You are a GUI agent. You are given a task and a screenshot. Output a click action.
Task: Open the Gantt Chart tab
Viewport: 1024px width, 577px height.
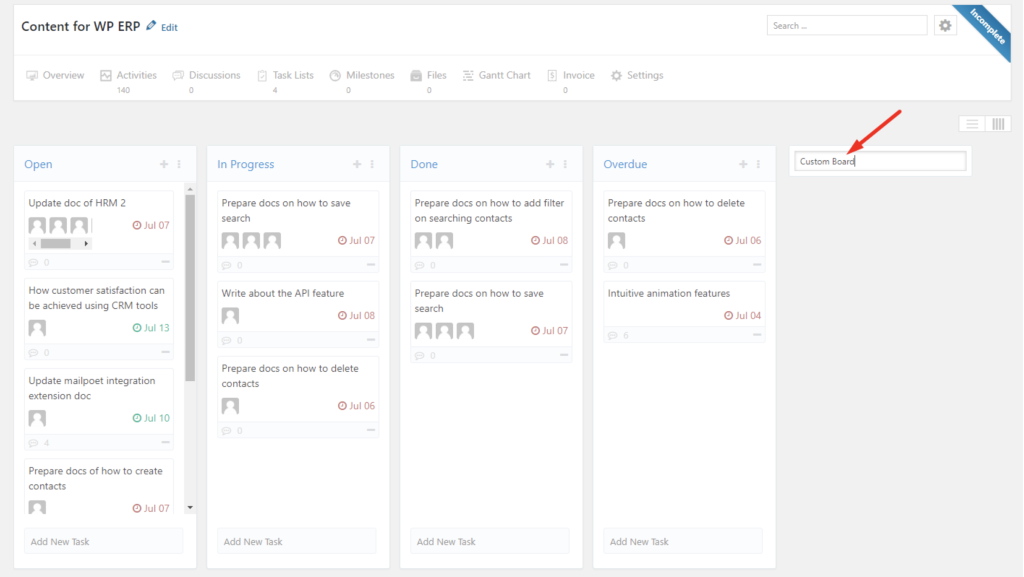coord(497,76)
